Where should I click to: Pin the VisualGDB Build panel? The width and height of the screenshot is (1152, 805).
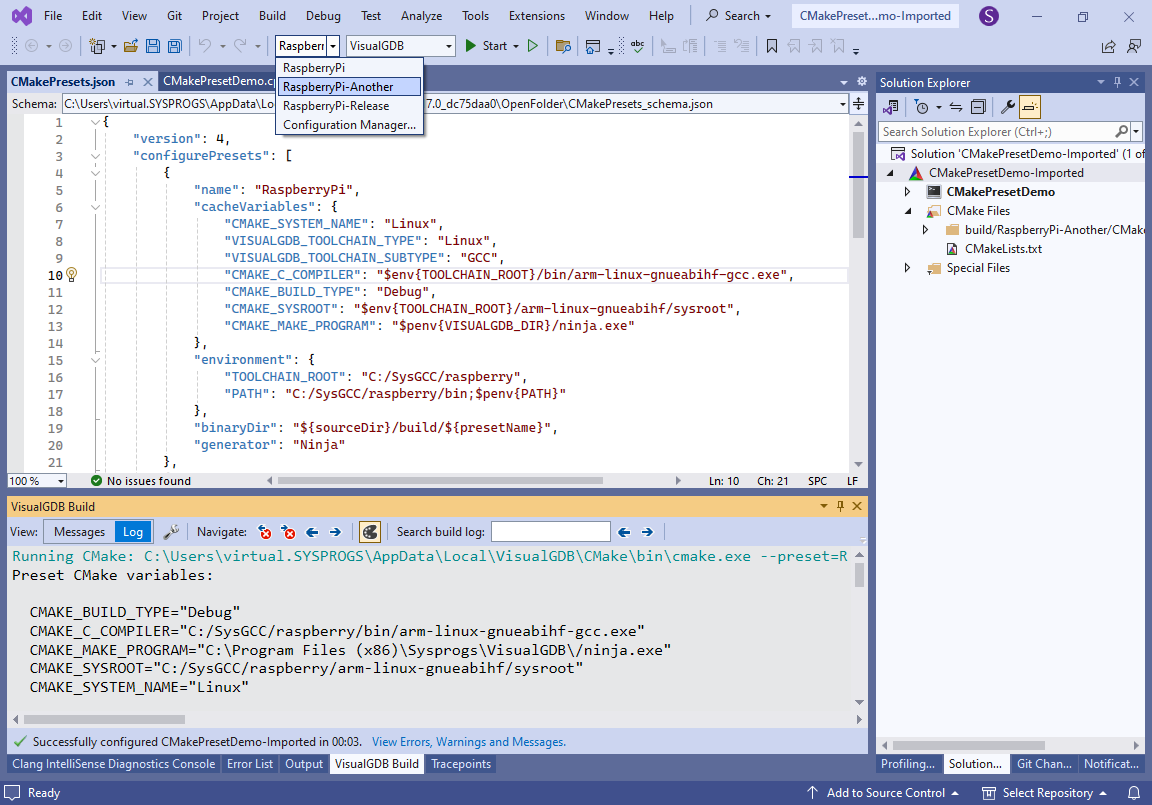840,506
